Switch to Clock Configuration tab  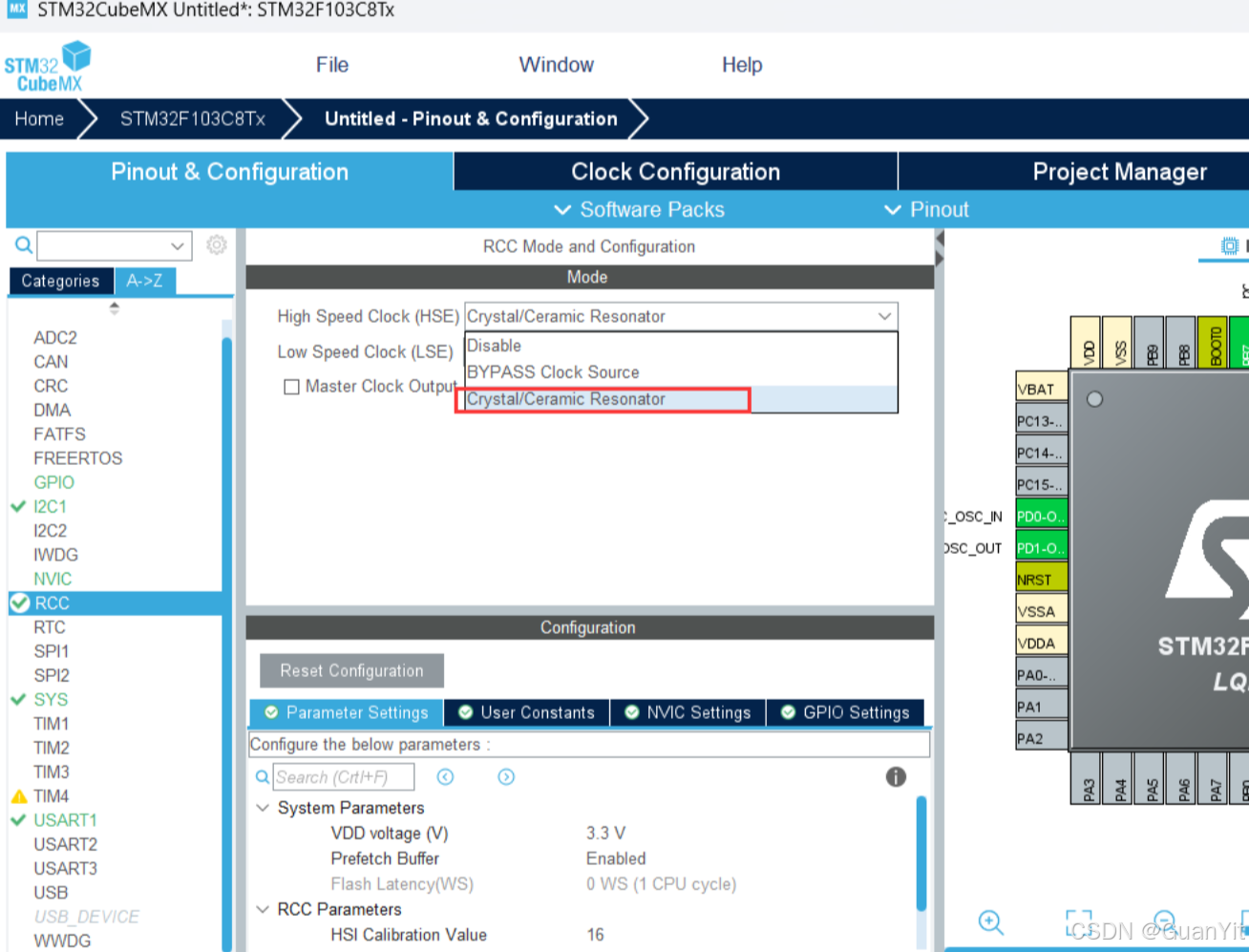point(675,172)
